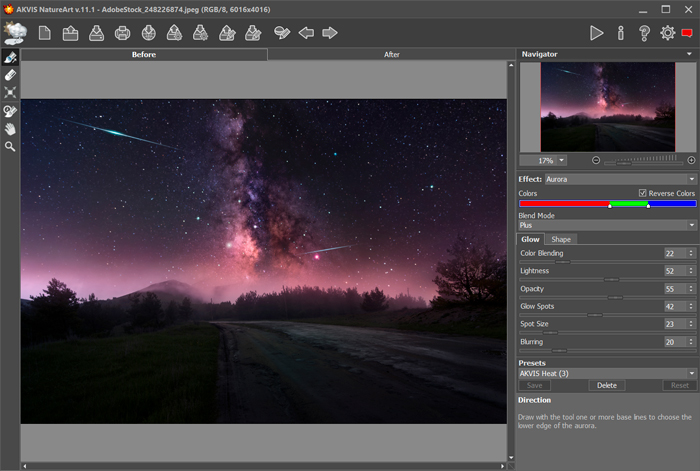The height and width of the screenshot is (471, 700).
Task: Click the Navigator preview thumbnail
Action: point(608,107)
